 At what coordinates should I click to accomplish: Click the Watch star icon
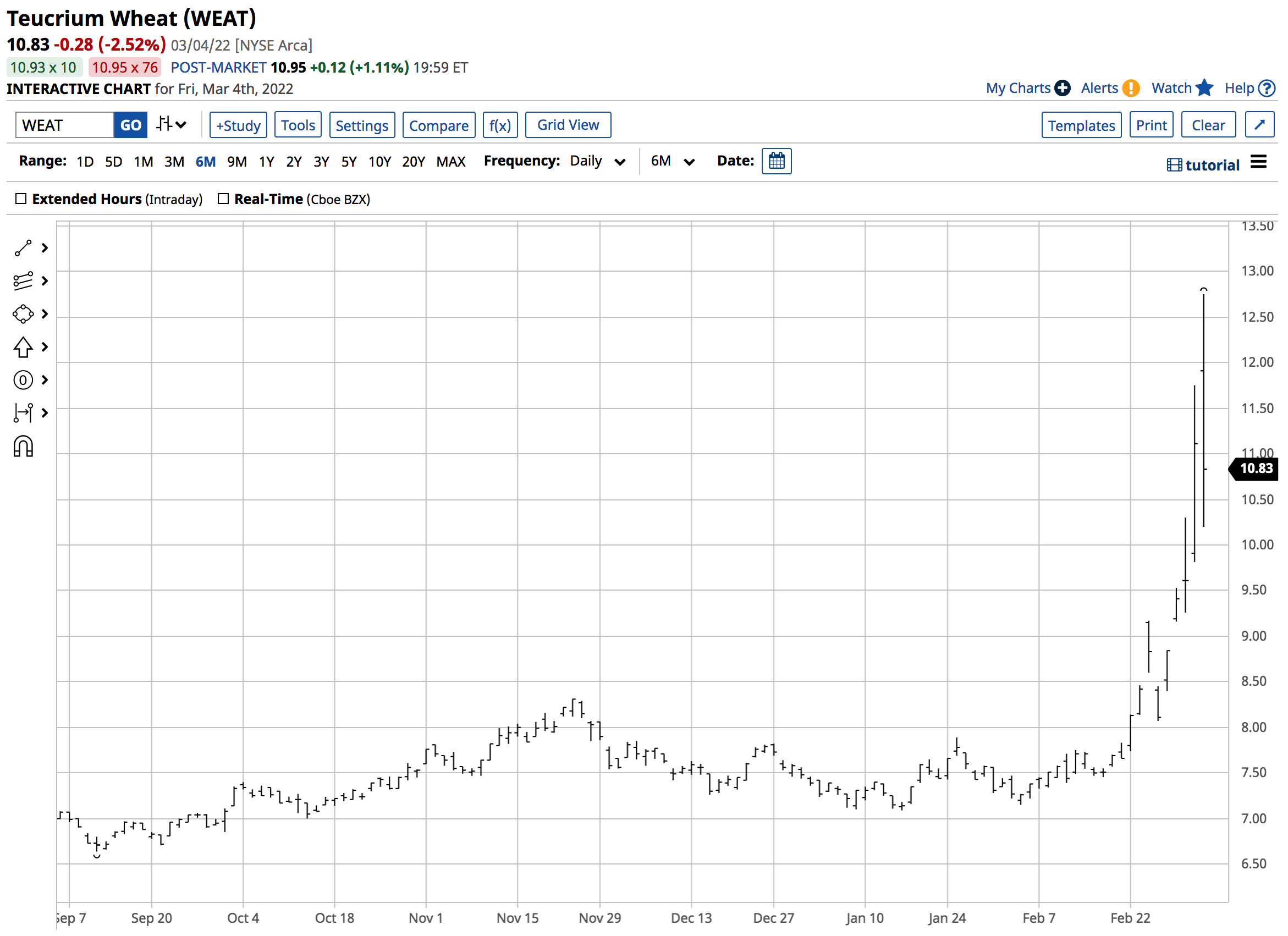1204,88
